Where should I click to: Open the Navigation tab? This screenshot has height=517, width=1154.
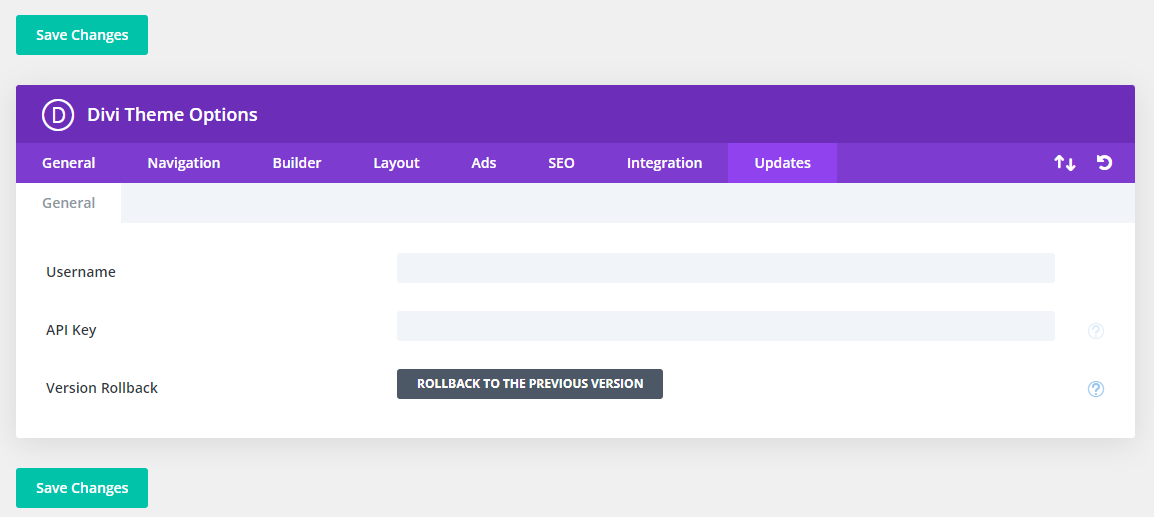click(184, 163)
